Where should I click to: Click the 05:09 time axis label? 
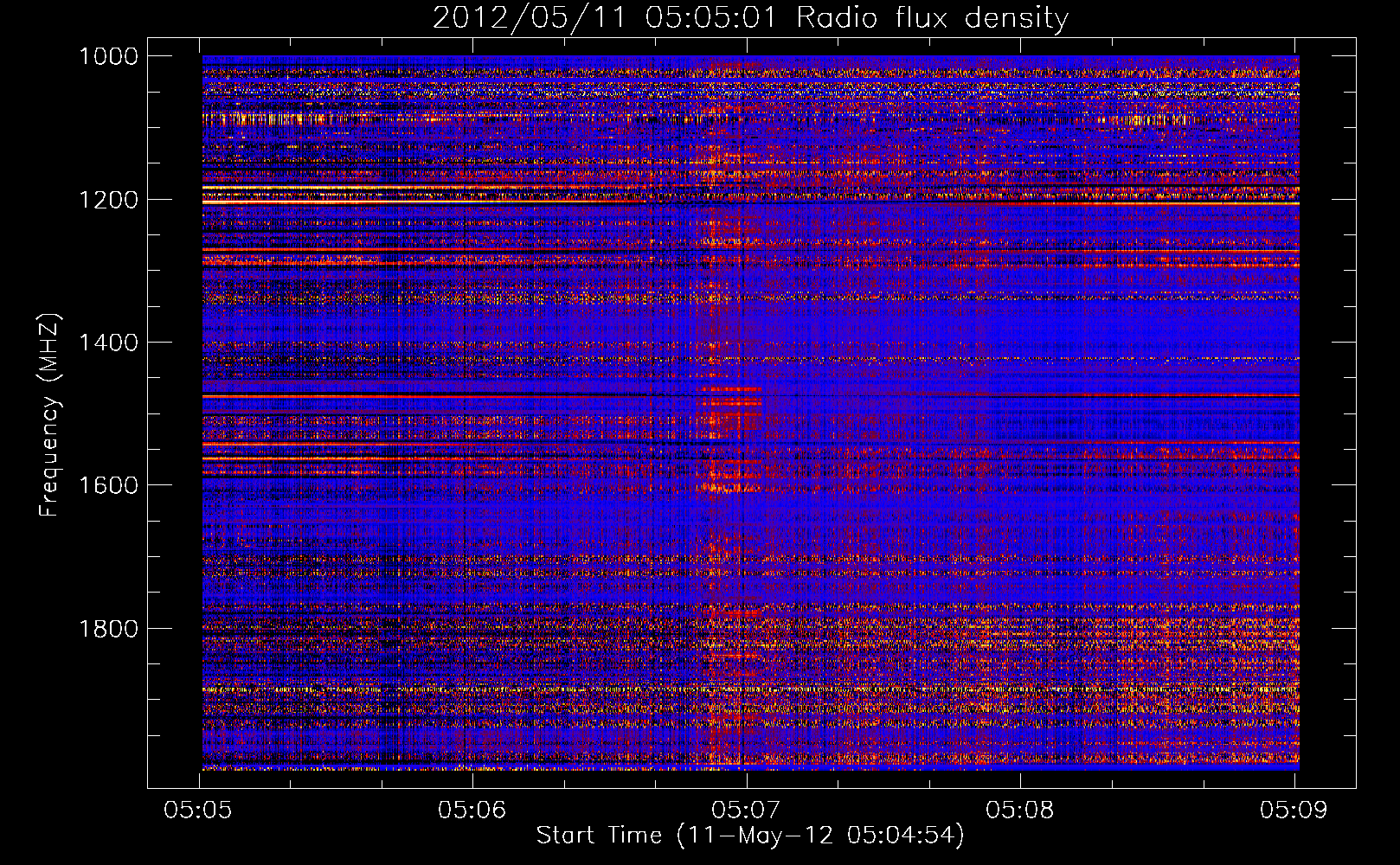tap(1294, 810)
